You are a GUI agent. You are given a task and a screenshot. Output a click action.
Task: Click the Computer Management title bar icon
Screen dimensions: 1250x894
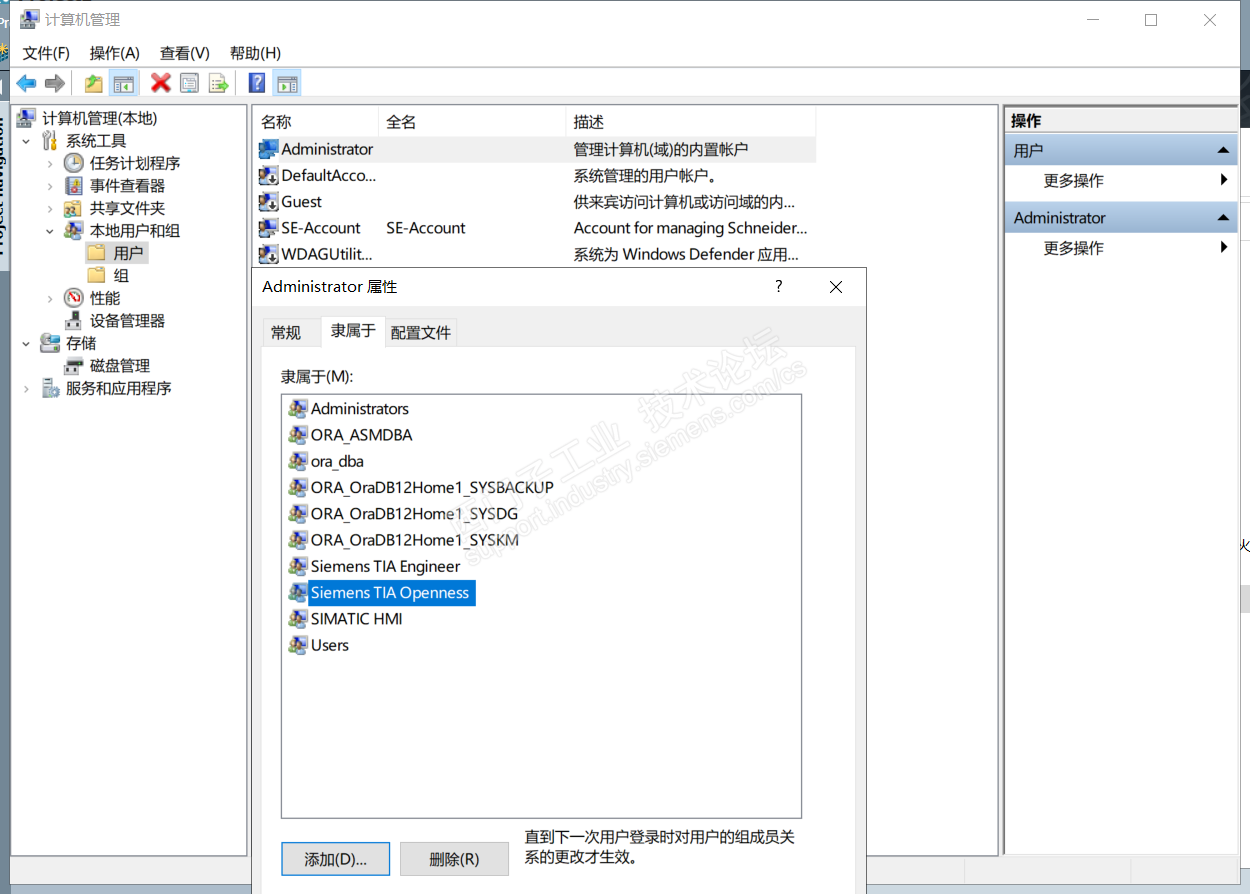point(30,19)
